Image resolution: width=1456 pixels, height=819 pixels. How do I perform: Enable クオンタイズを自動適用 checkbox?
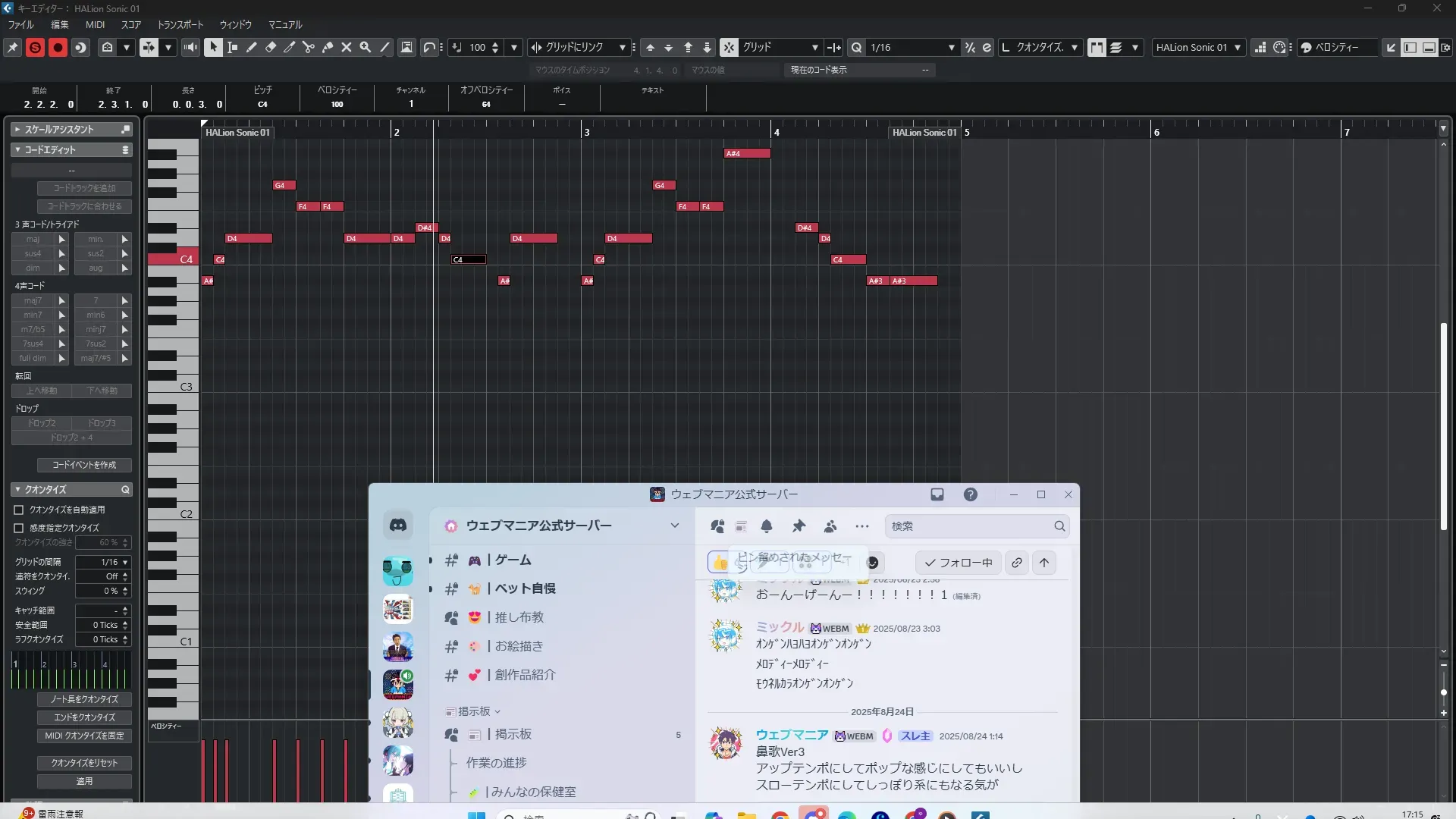(19, 510)
